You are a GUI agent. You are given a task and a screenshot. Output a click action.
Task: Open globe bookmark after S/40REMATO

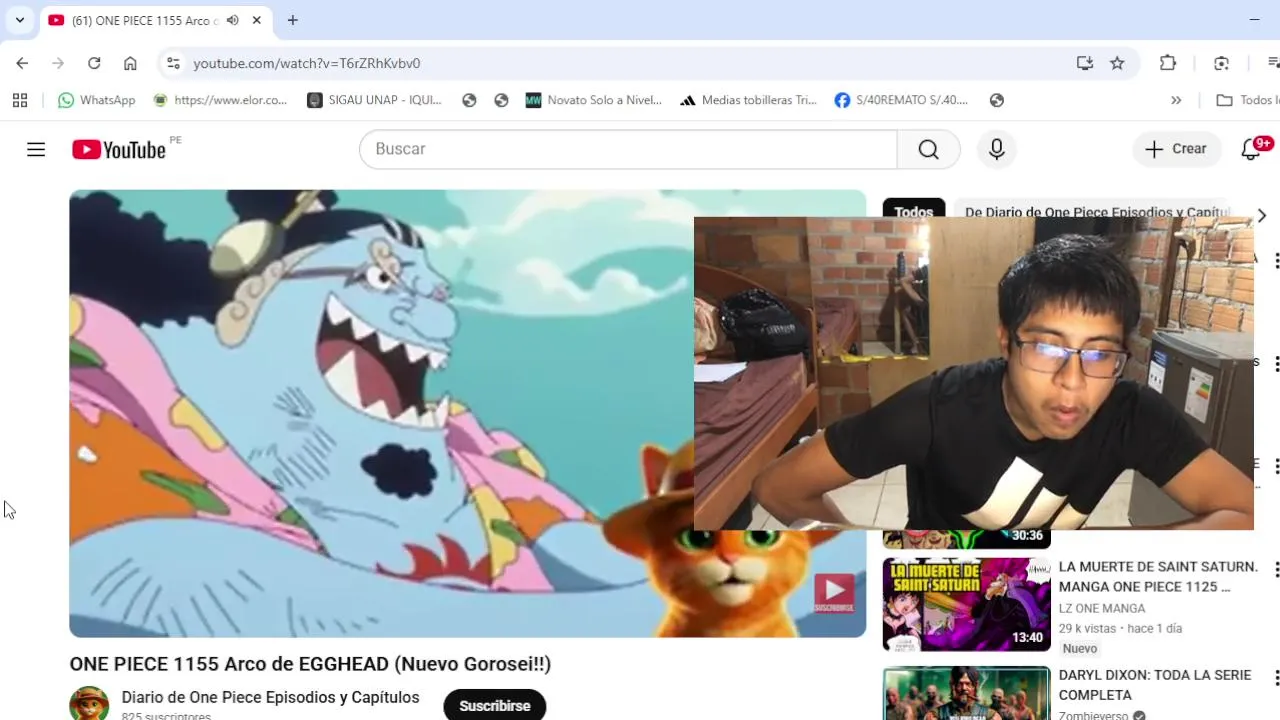point(996,100)
